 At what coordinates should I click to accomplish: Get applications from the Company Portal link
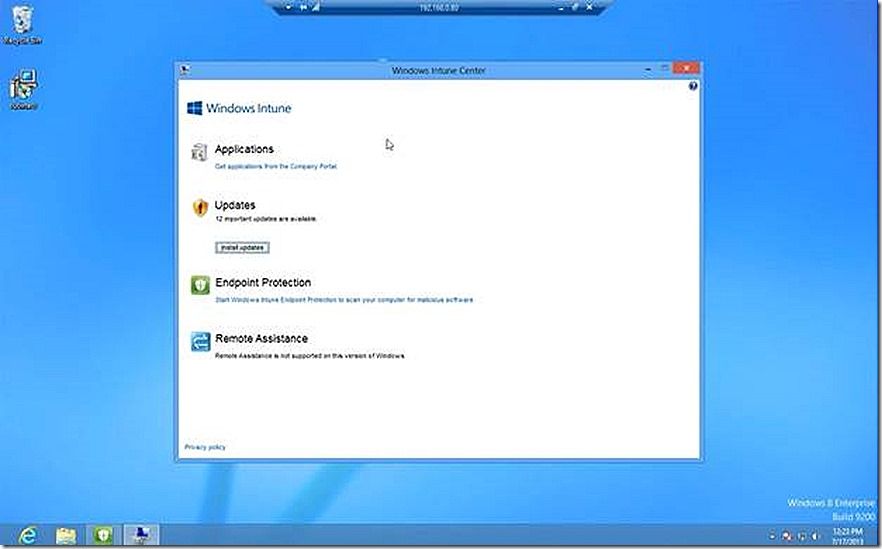[276, 166]
